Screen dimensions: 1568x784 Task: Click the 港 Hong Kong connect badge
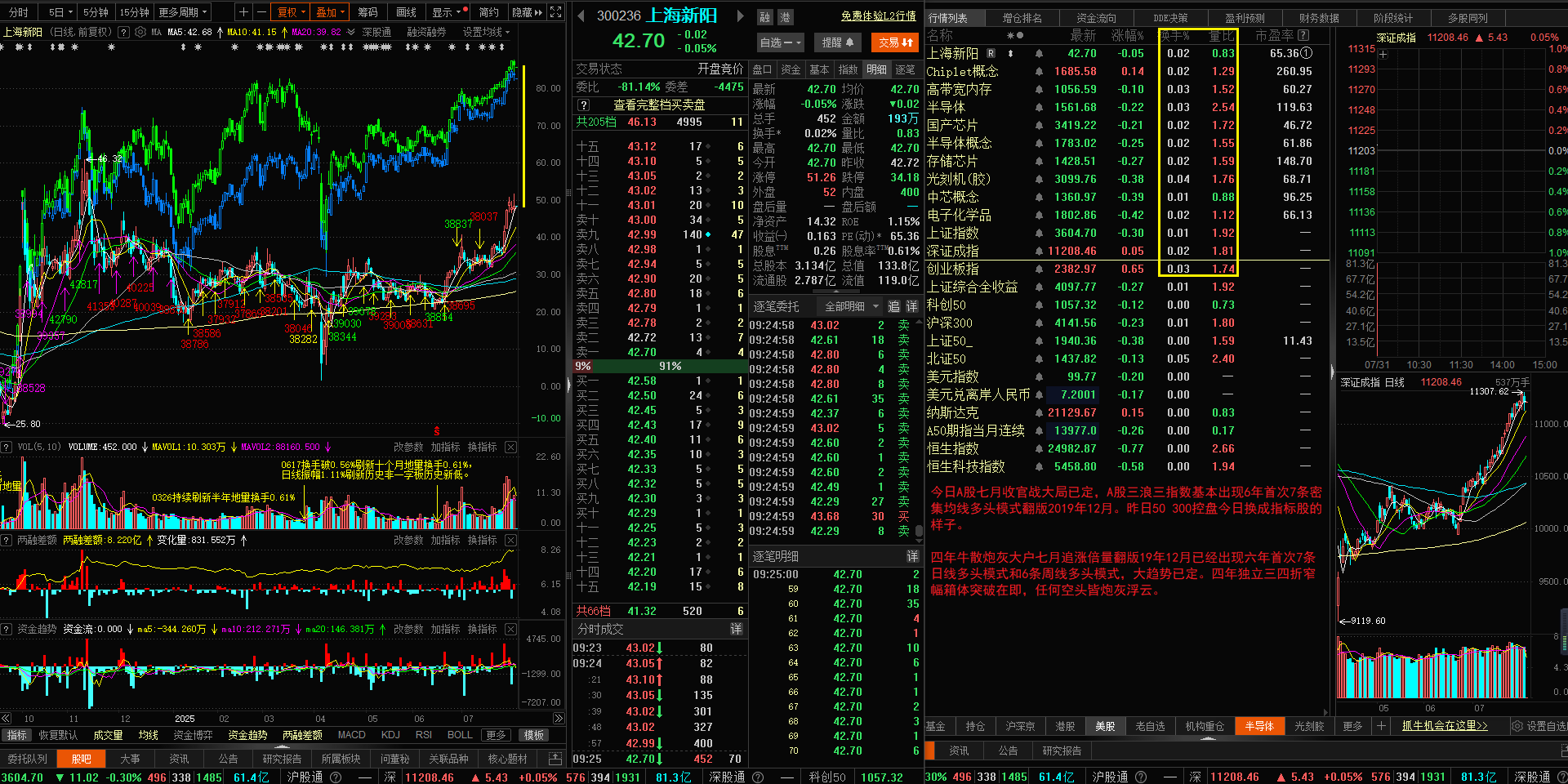784,17
